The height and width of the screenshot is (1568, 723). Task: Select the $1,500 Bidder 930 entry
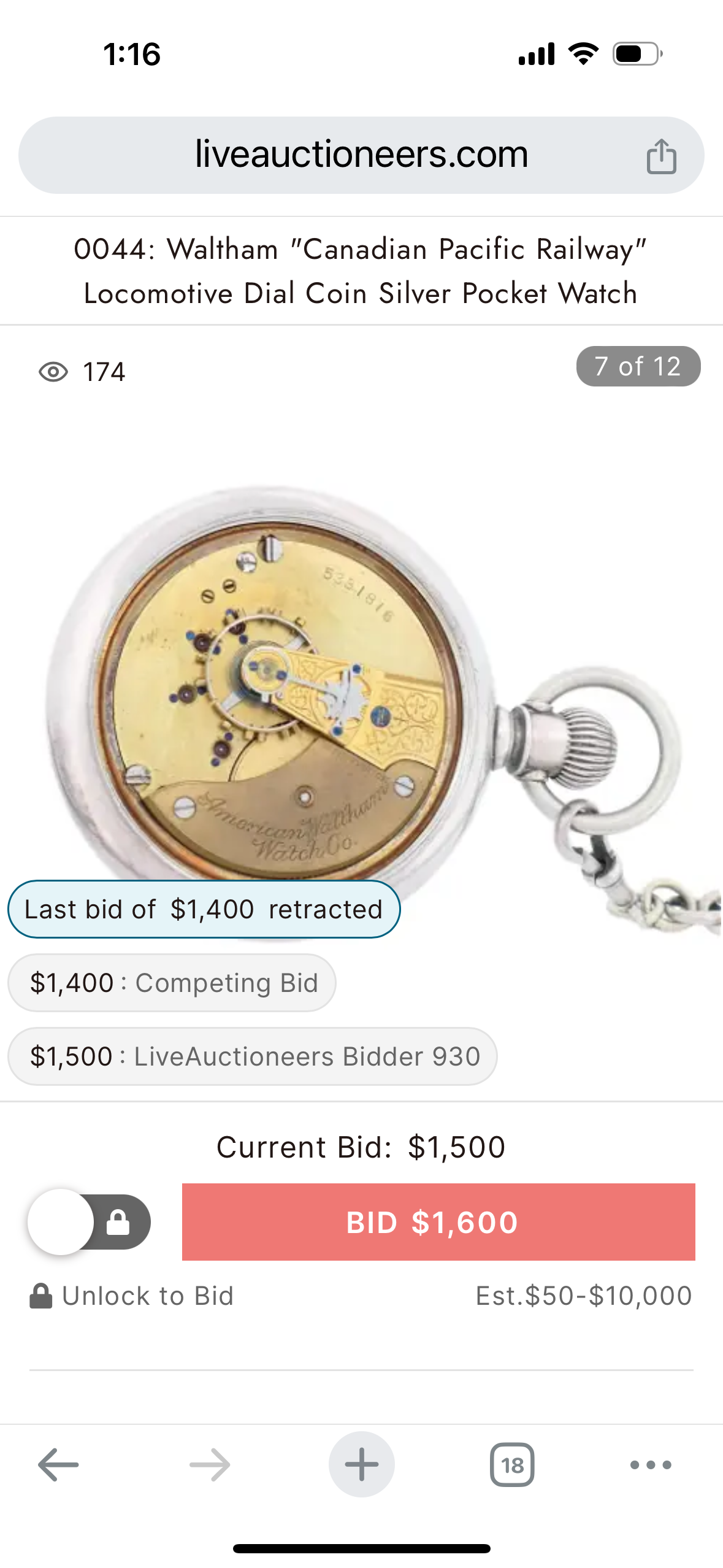[x=252, y=1056]
